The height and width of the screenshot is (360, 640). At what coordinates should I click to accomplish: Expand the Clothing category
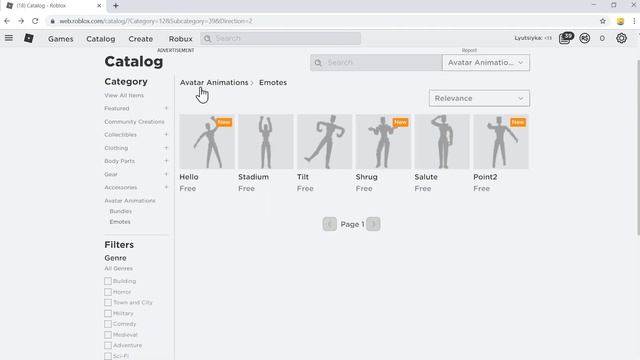166,148
